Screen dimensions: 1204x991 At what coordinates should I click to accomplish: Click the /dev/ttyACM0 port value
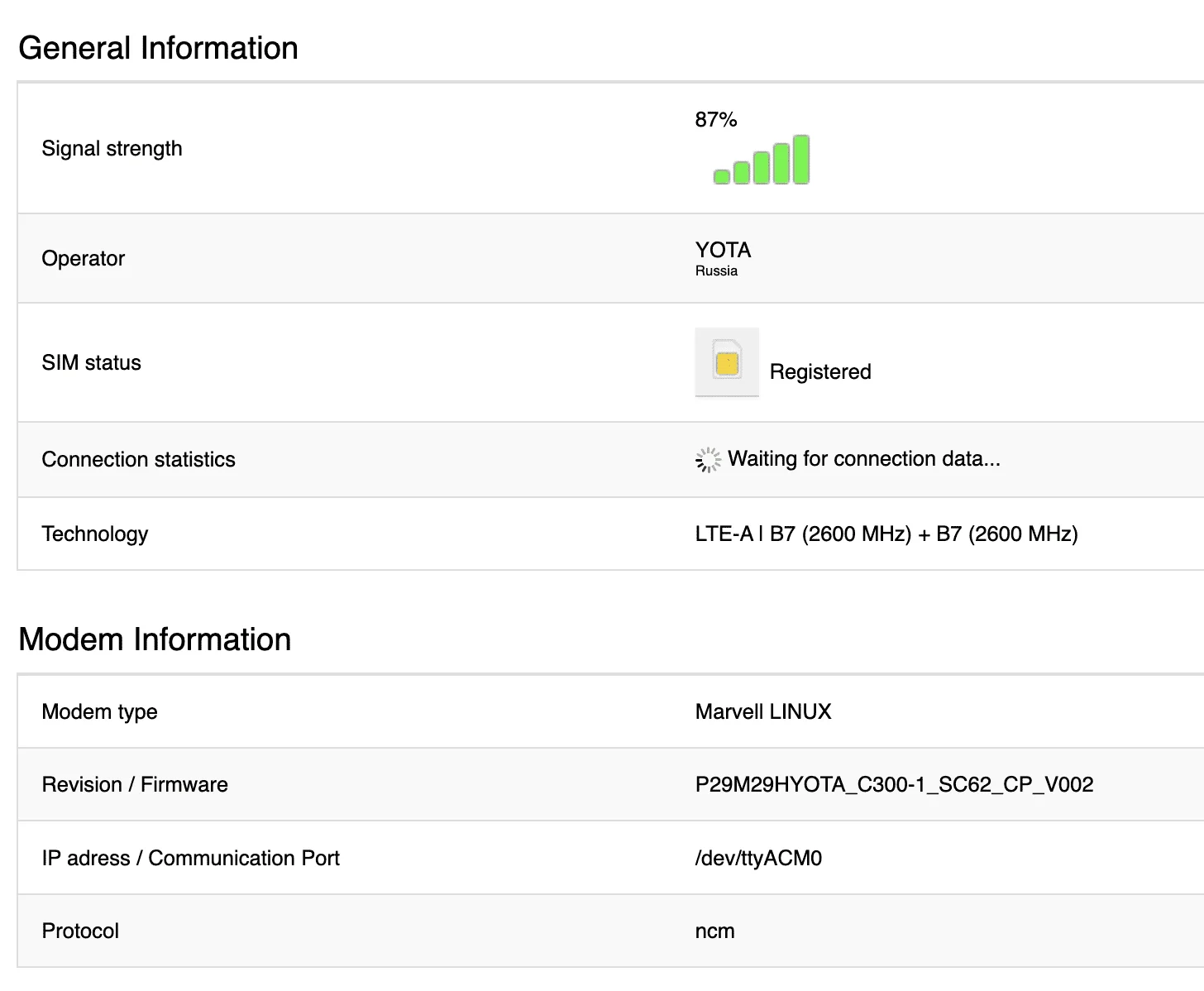tap(758, 859)
